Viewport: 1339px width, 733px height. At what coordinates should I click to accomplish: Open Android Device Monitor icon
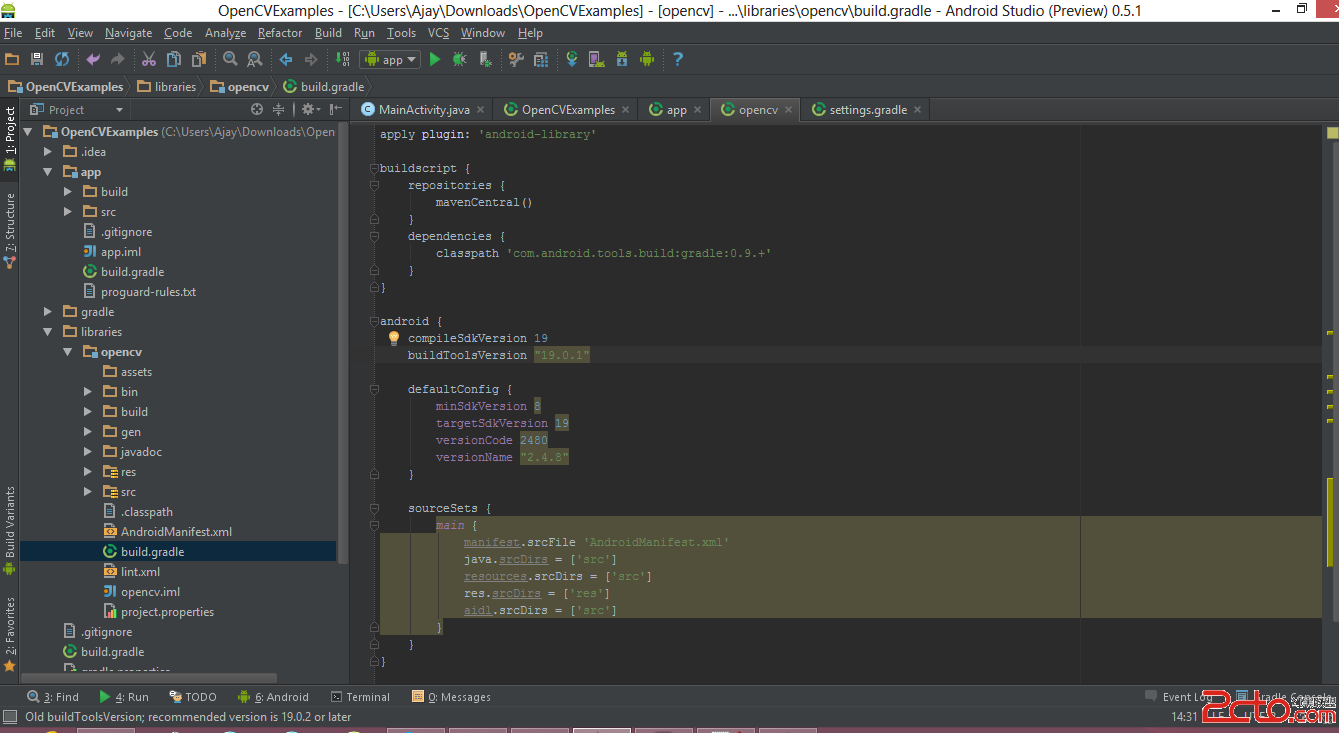click(647, 59)
